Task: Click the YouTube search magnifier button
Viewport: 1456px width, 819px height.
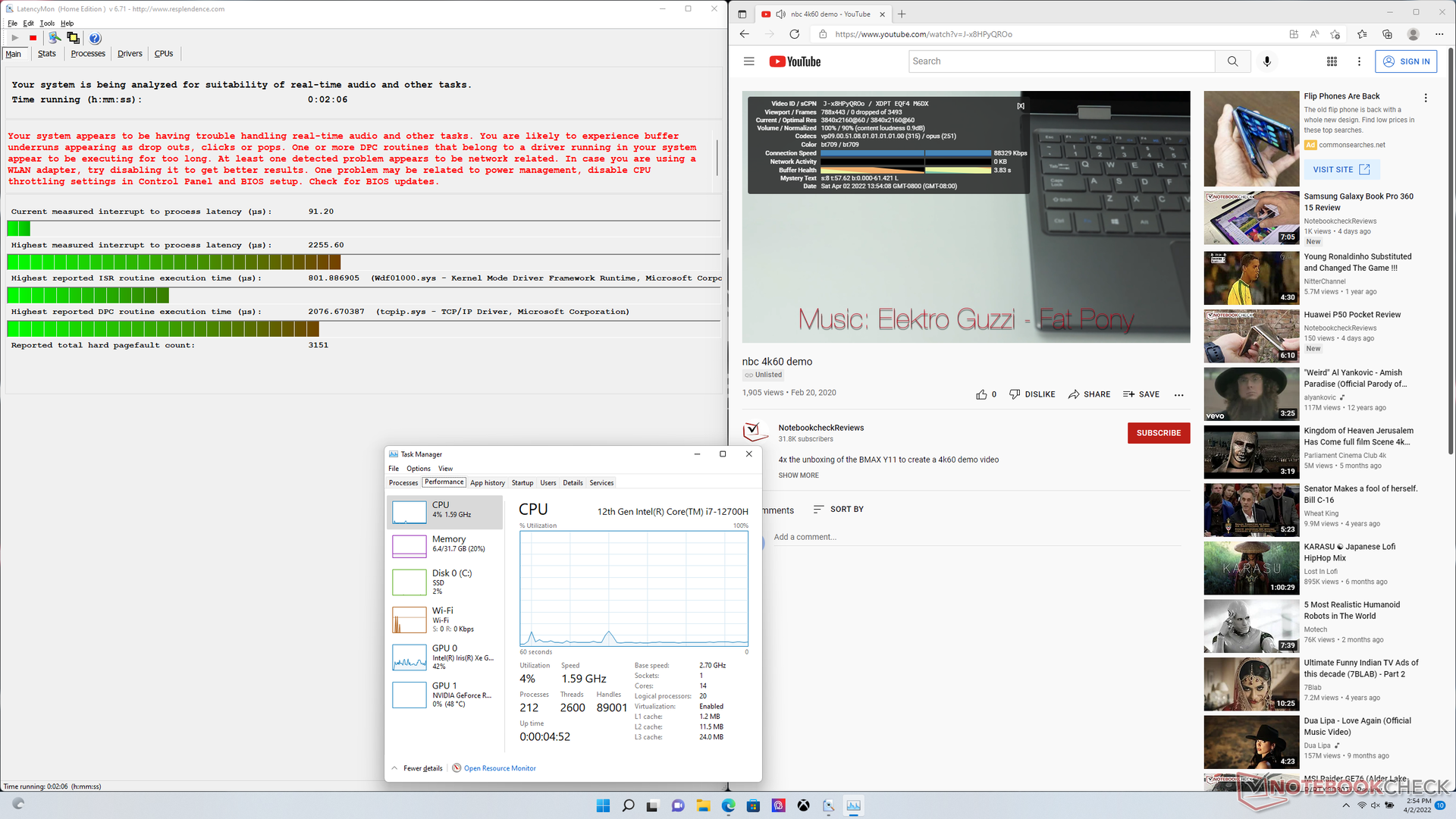Action: point(1232,61)
